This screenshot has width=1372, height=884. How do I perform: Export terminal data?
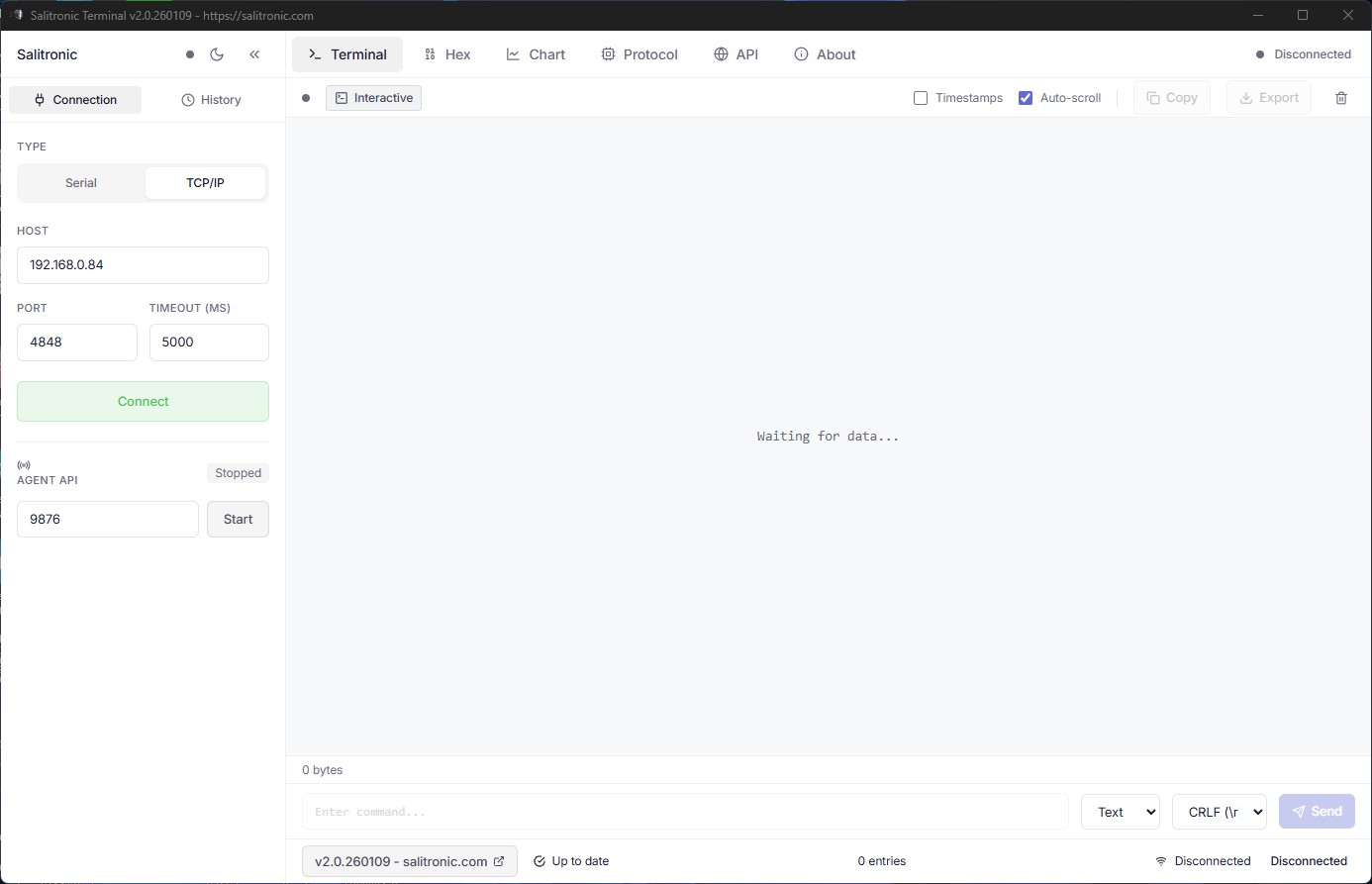1269,98
